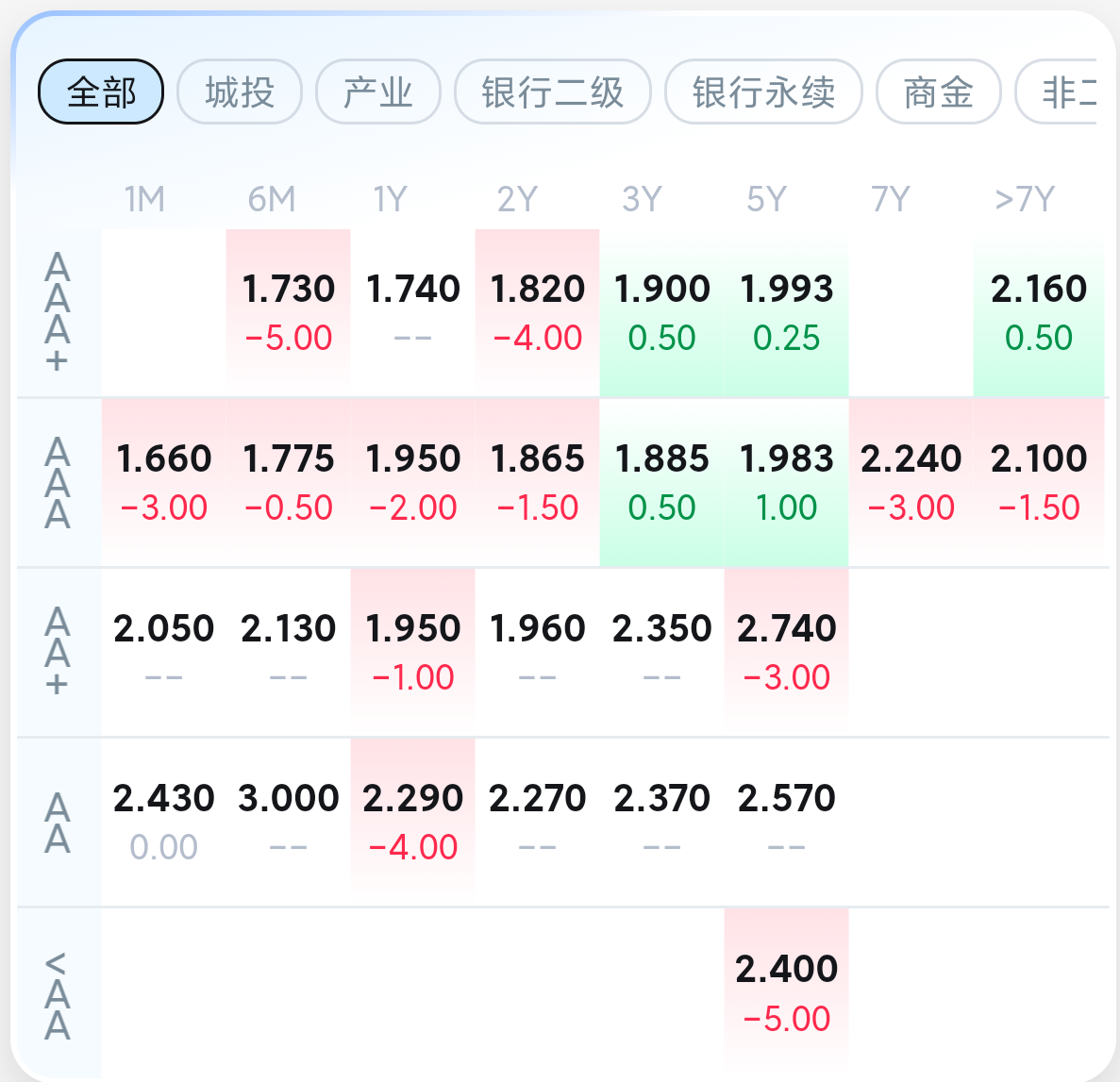Click the <AA 5Y cell showing 2.400
Viewport: 1120px width, 1082px height.
786,992
